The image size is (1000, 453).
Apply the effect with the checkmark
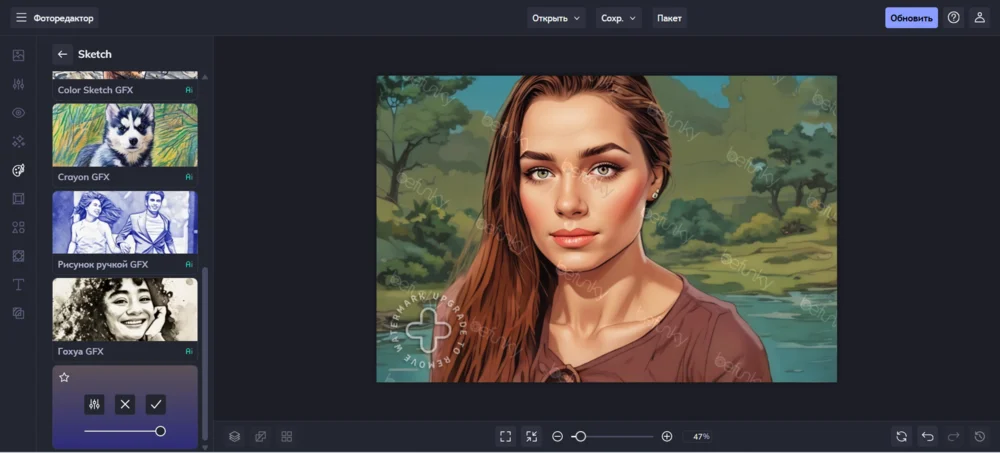pos(155,404)
